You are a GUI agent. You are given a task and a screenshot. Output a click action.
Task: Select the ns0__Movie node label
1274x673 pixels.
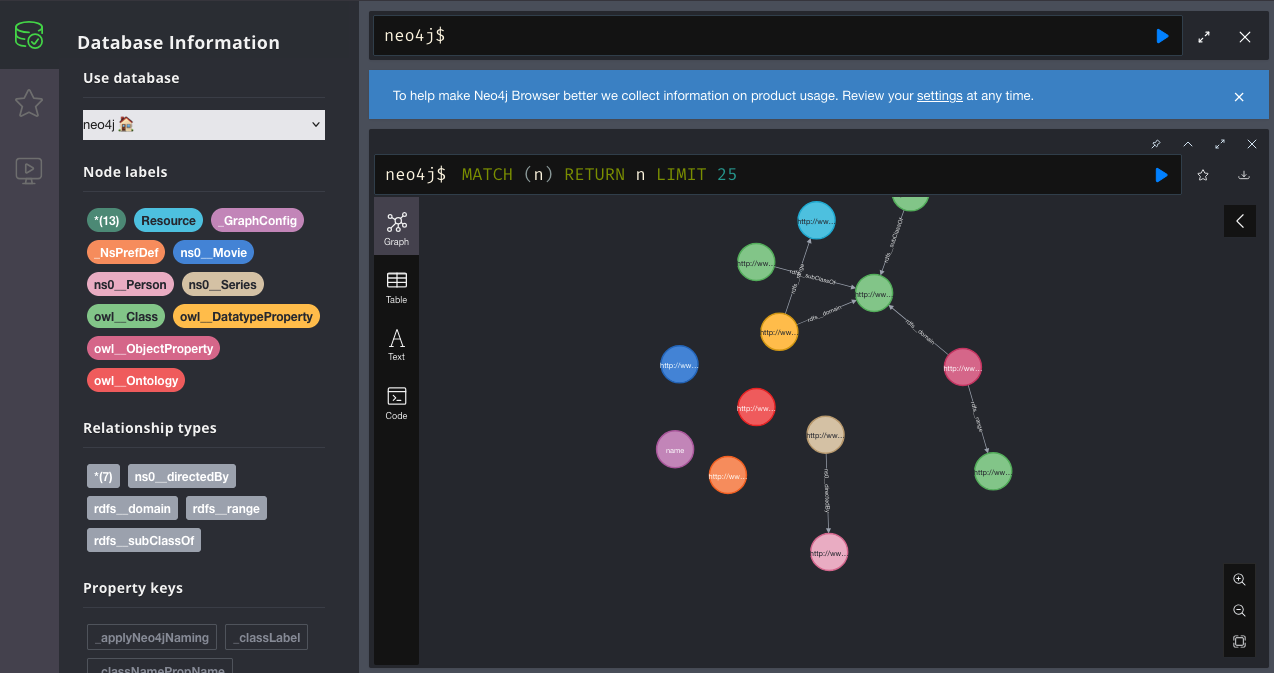pyautogui.click(x=213, y=253)
